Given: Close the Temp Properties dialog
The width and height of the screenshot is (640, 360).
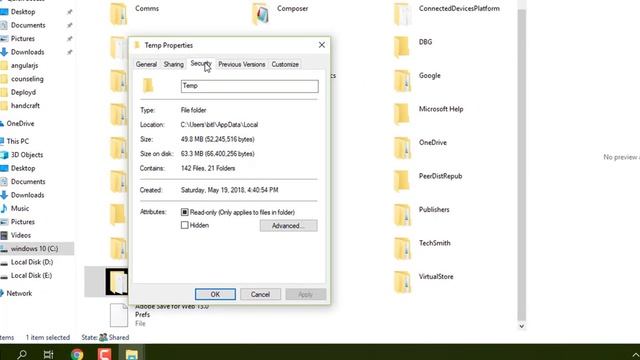Looking at the screenshot, I should (322, 45).
